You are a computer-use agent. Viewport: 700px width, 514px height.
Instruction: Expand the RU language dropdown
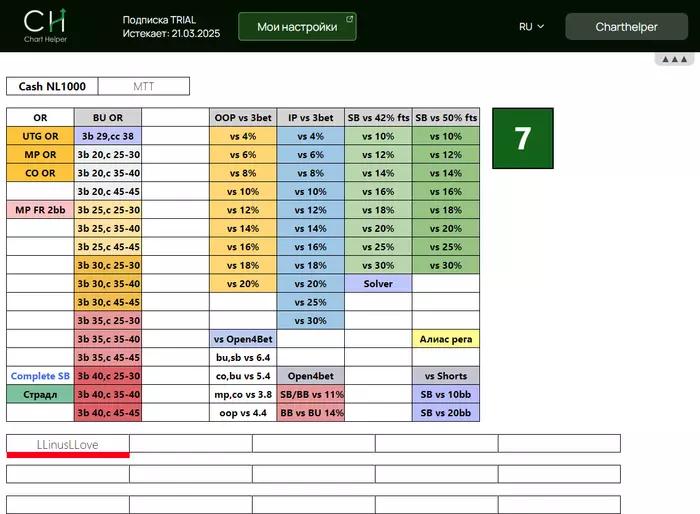click(531, 27)
